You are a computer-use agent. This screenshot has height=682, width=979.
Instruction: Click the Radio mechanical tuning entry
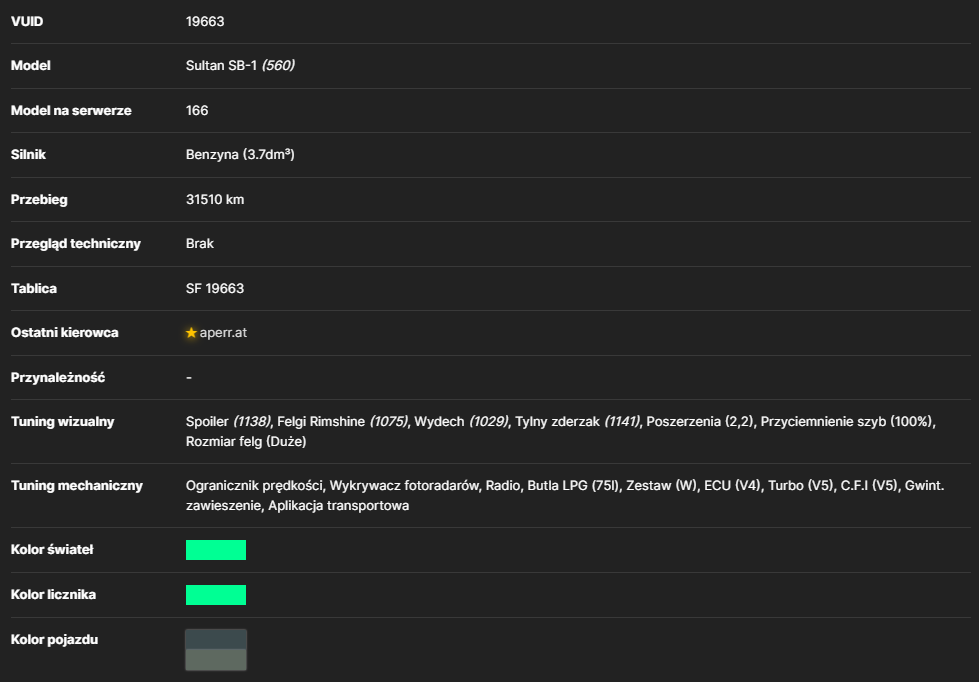pos(503,486)
